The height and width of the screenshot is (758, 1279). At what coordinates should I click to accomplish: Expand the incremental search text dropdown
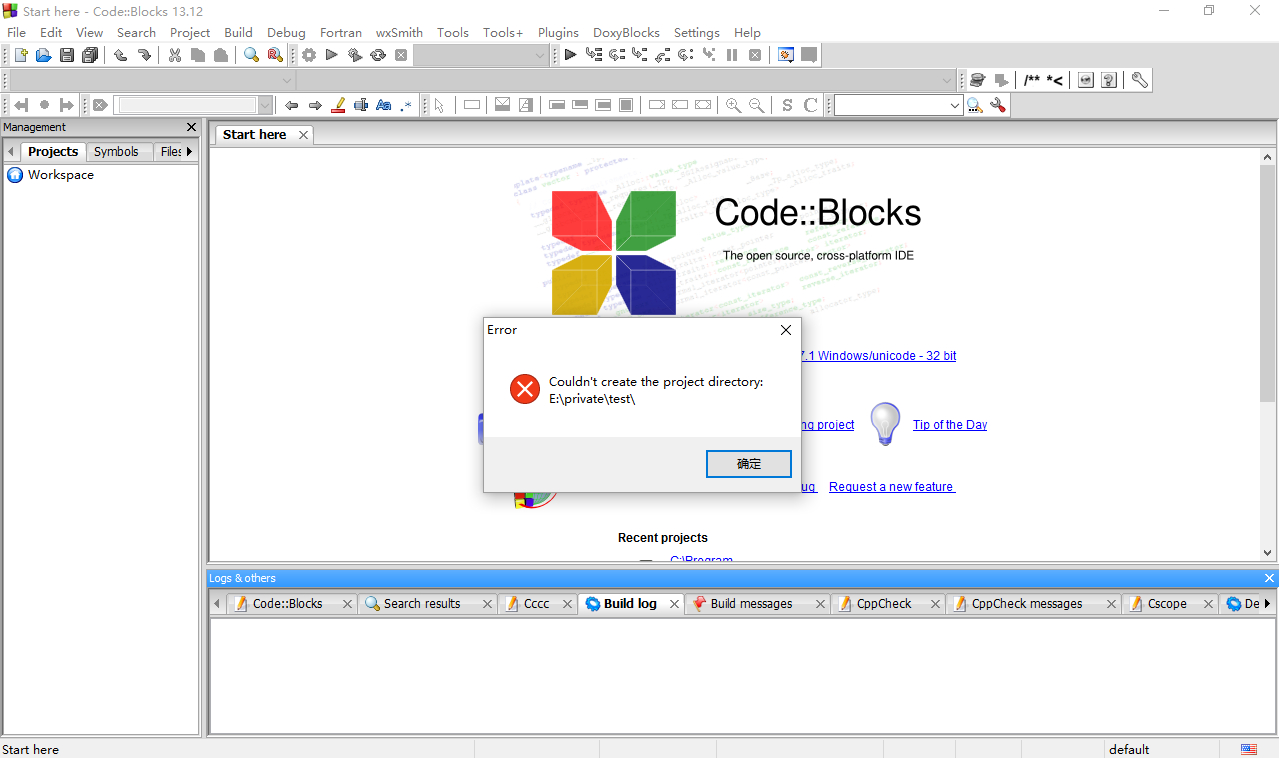click(x=265, y=105)
